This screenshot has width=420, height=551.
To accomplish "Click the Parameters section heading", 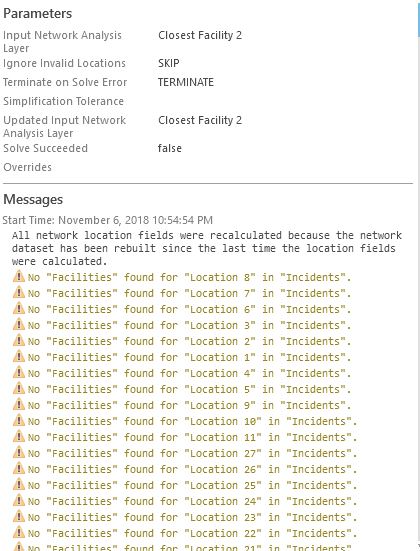I will [38, 13].
